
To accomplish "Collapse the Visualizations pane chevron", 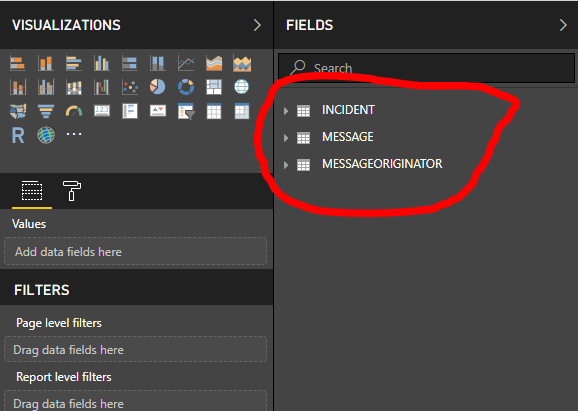I will coord(257,25).
